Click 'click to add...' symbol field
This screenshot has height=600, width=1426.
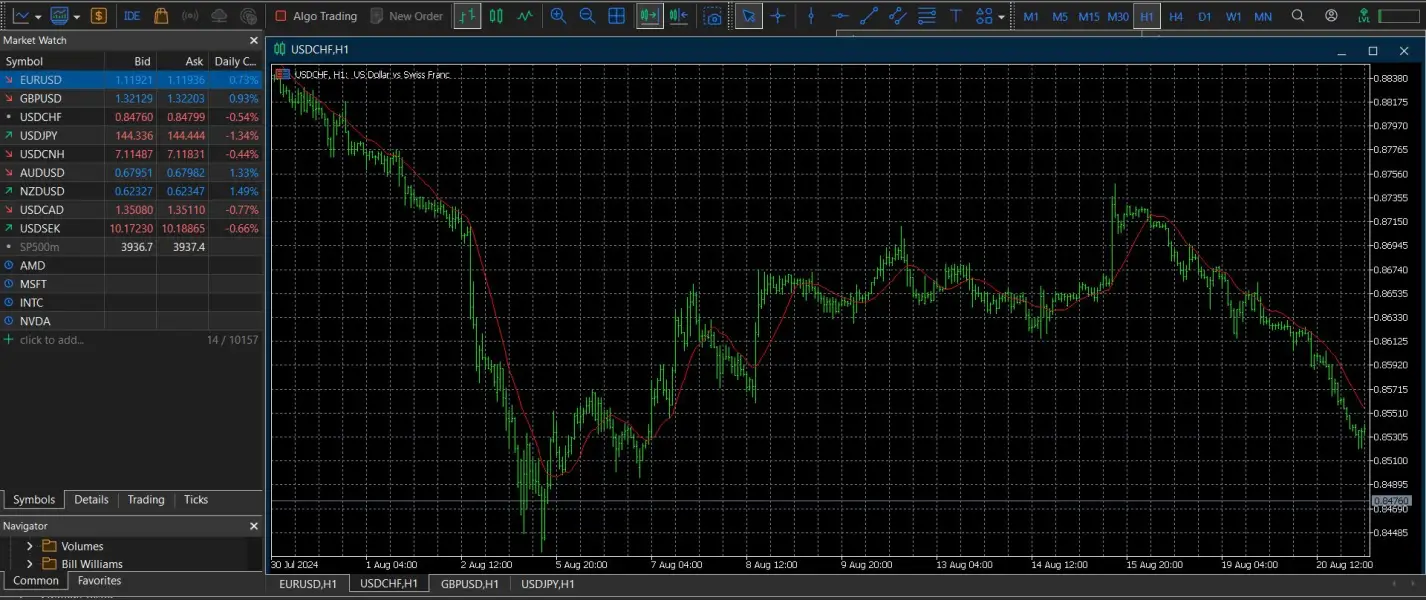click(x=52, y=340)
